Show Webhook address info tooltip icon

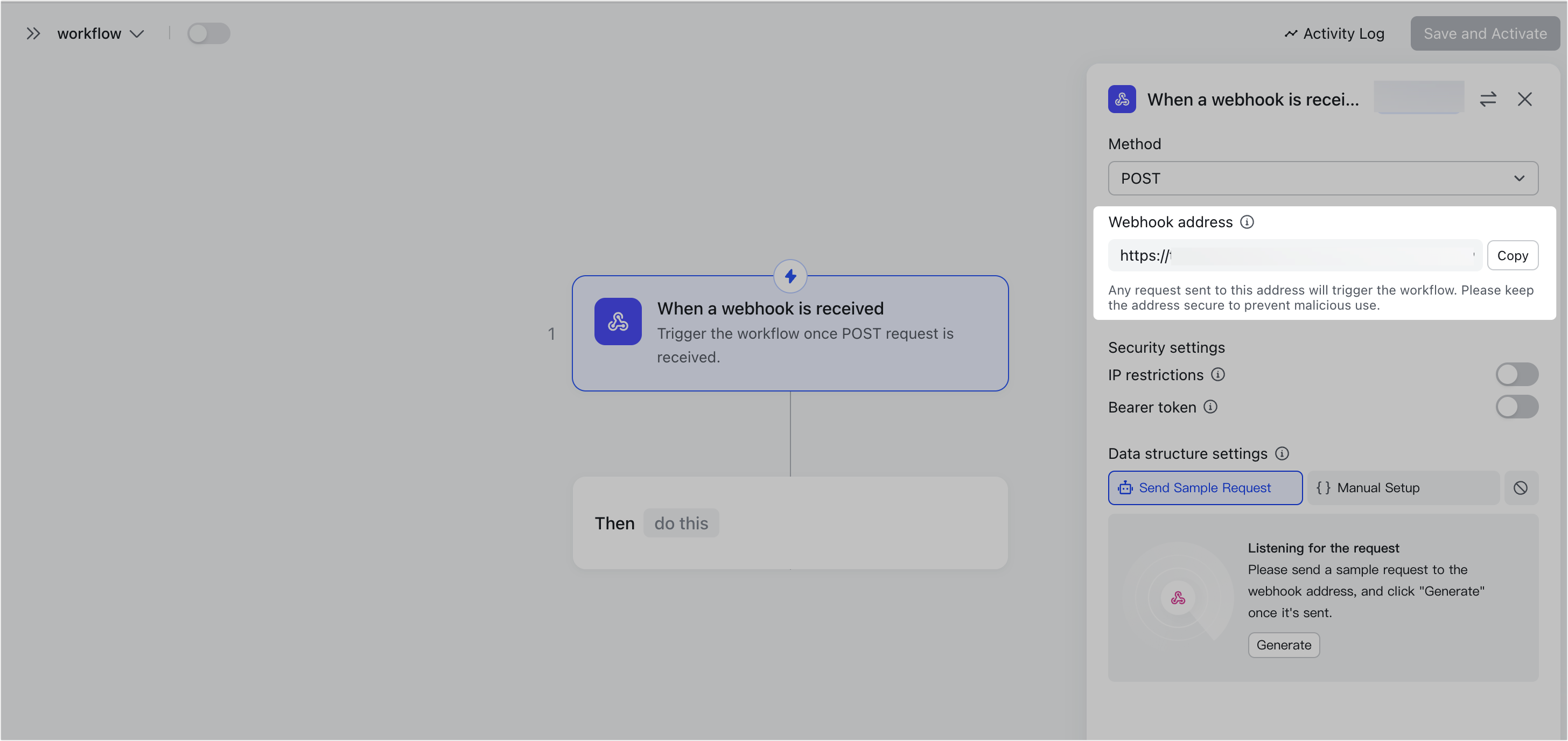coord(1247,222)
